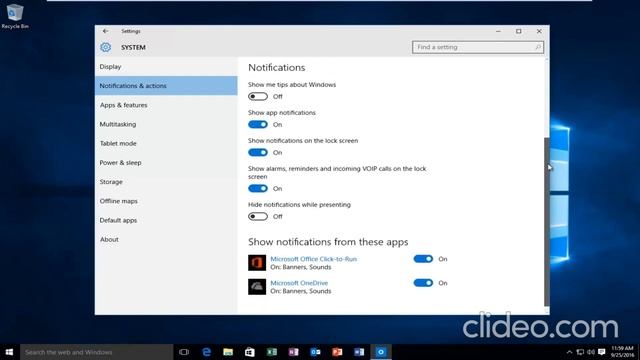Open Default apps settings
Image resolution: width=640 pixels, height=360 pixels.
pos(166,220)
